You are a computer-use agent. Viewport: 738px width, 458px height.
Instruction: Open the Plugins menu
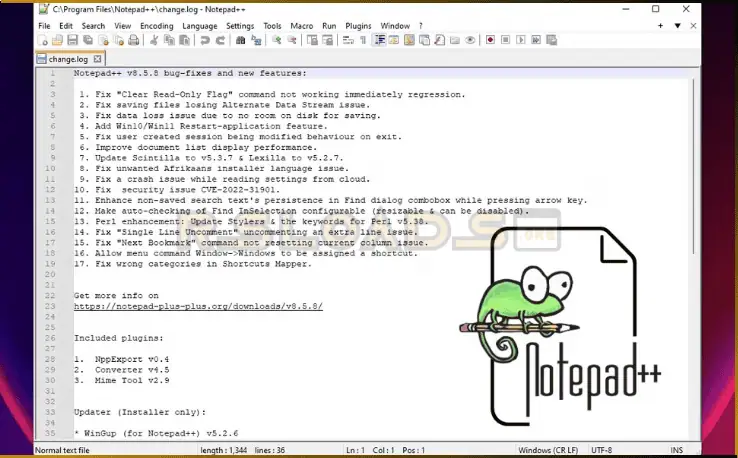click(358, 26)
